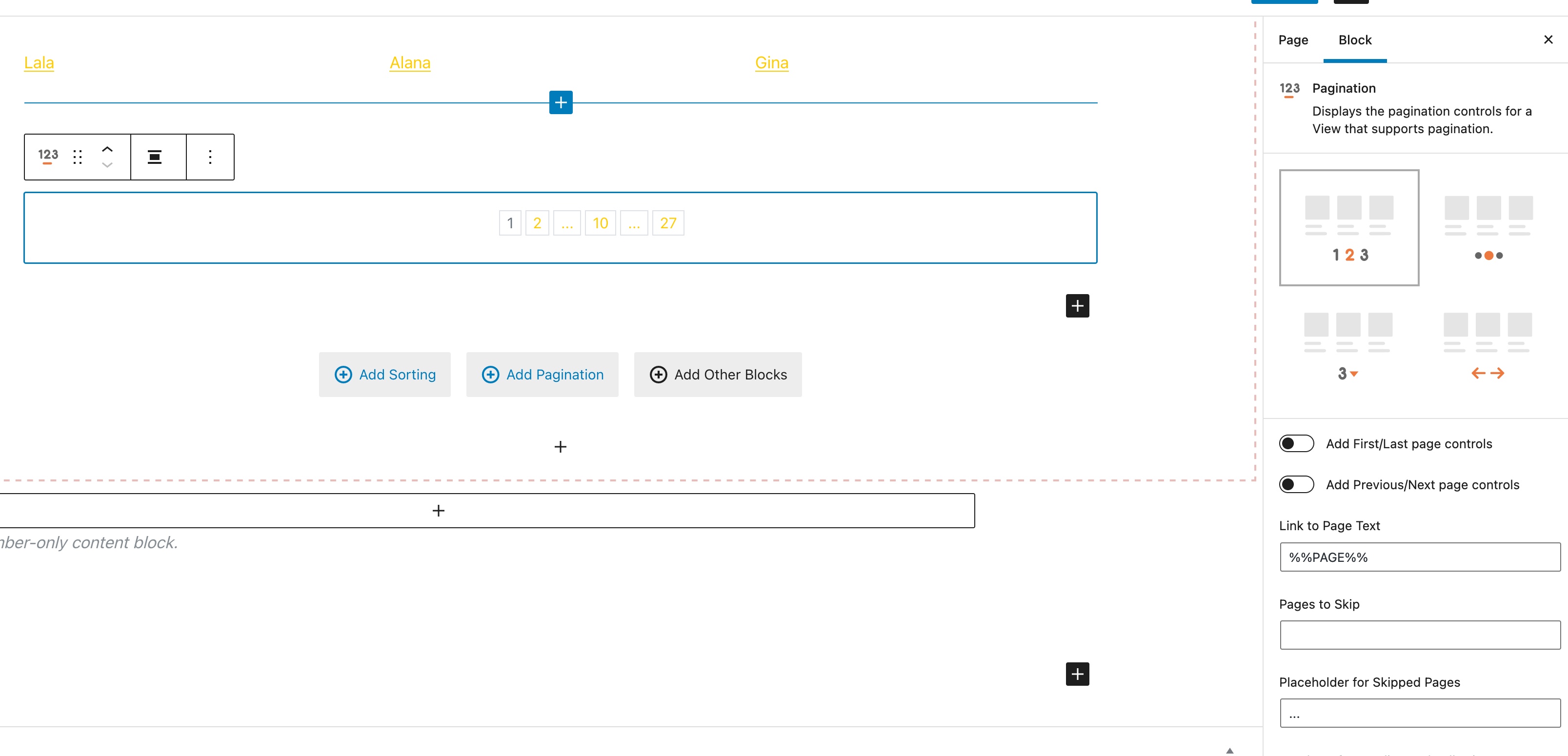Click the drag handle in block toolbar
Screen dimensions: 1568x756
tap(77, 157)
